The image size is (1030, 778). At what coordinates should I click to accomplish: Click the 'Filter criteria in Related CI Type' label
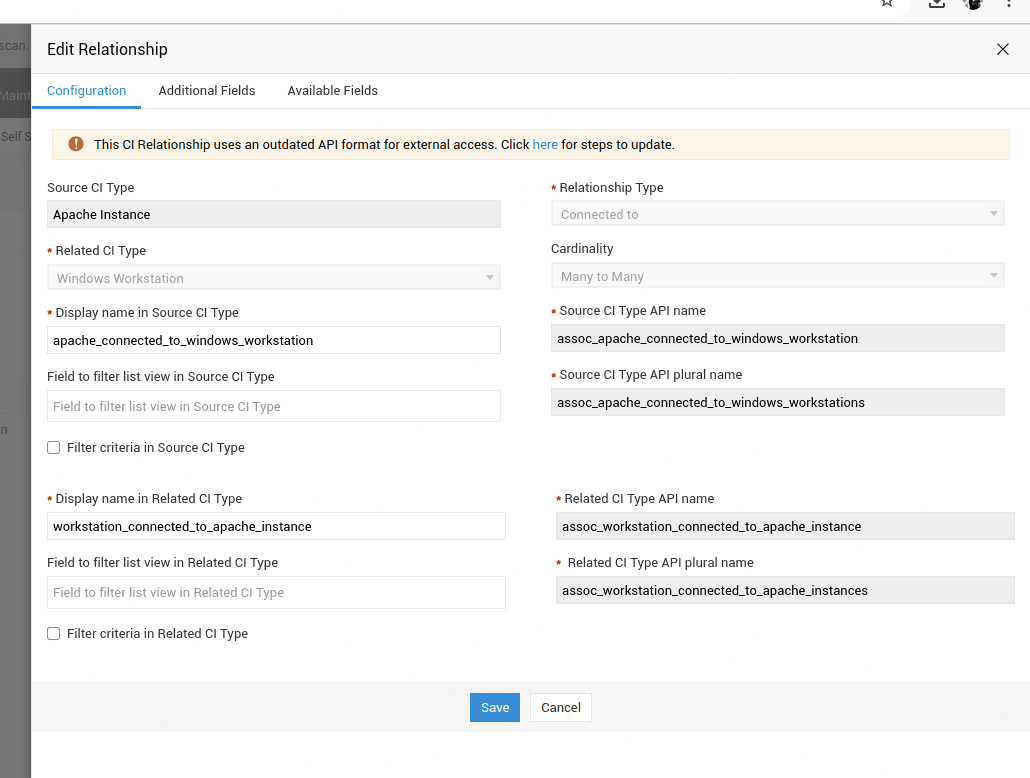click(x=158, y=633)
